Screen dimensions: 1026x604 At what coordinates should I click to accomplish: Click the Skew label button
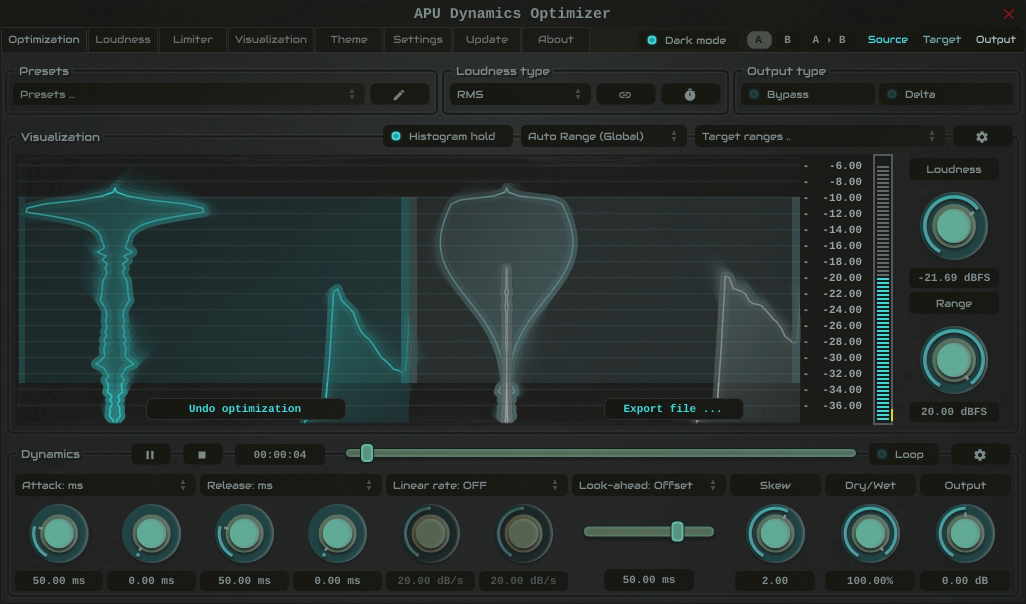(775, 486)
